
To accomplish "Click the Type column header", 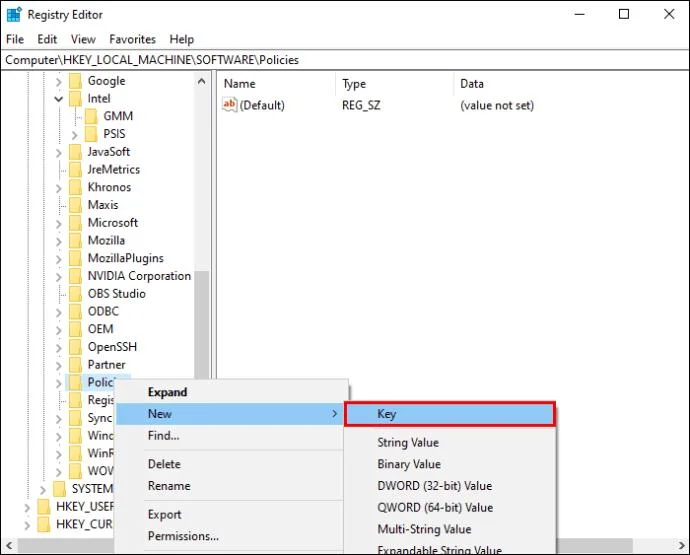I will point(395,84).
